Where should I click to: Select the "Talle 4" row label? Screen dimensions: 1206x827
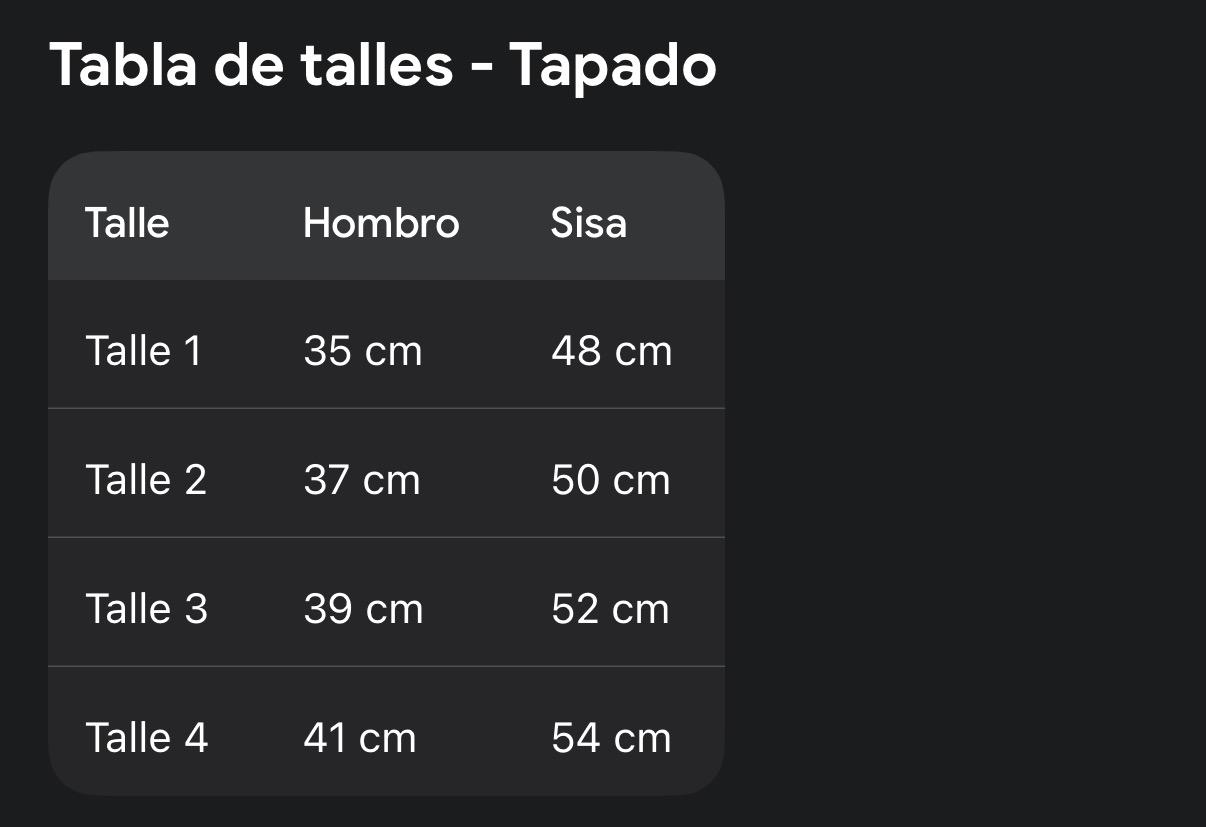click(146, 738)
